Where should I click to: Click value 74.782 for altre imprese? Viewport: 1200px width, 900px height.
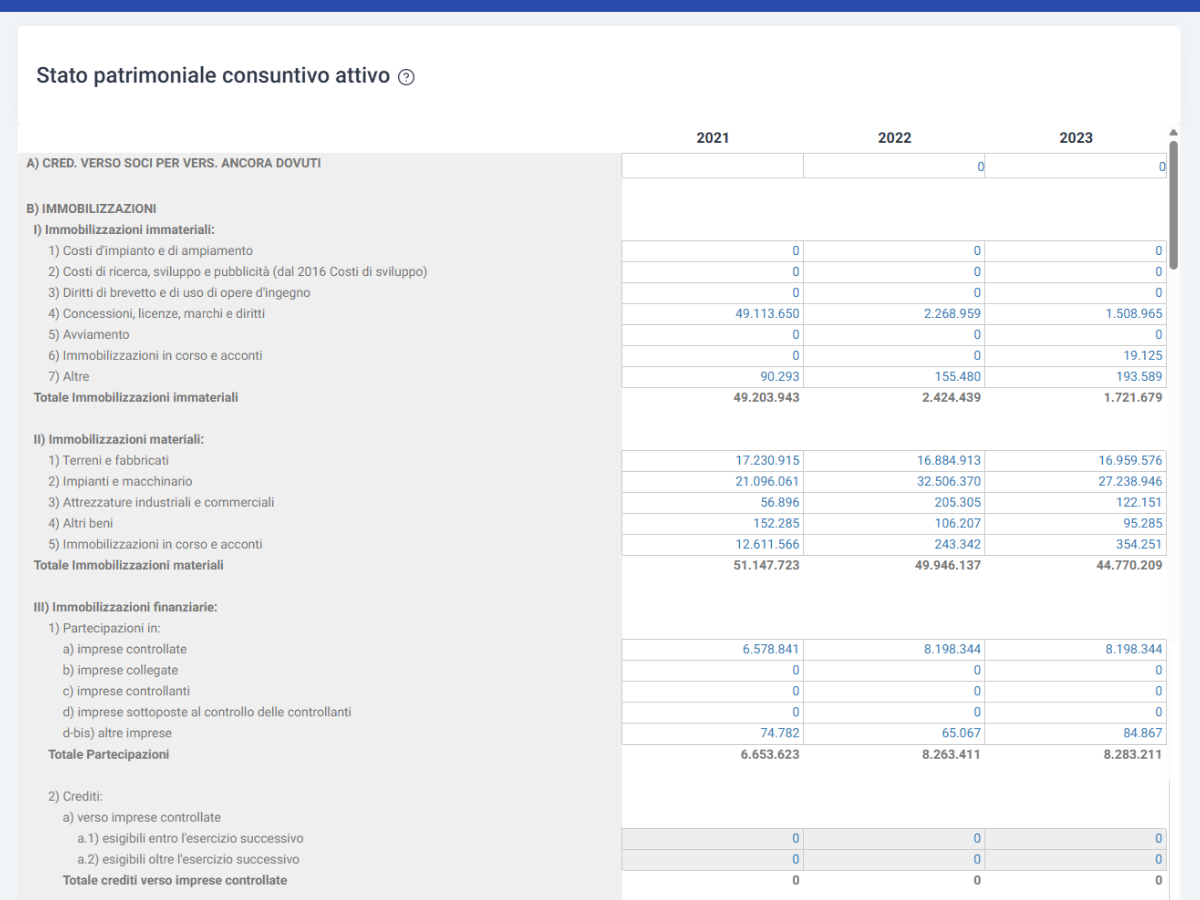(x=780, y=734)
